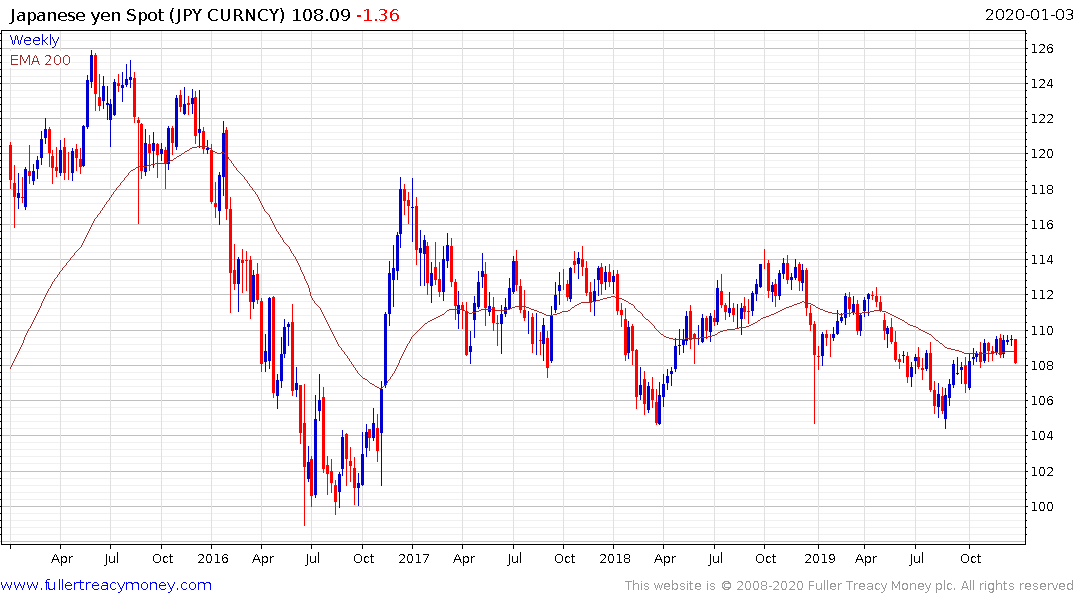Viewport: 1075px width, 600px height.
Task: Click the 2017 x-axis year marker
Action: pos(413,558)
